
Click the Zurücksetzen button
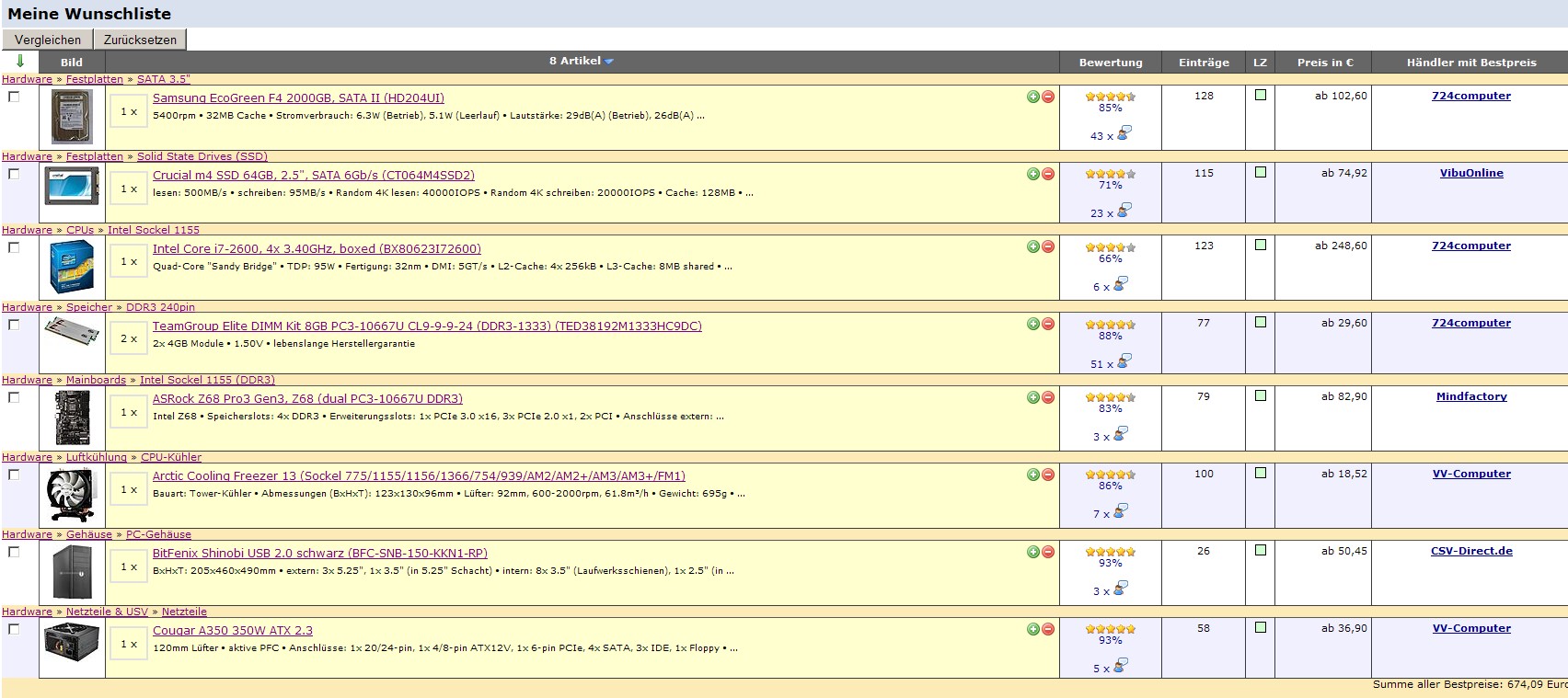click(x=140, y=40)
